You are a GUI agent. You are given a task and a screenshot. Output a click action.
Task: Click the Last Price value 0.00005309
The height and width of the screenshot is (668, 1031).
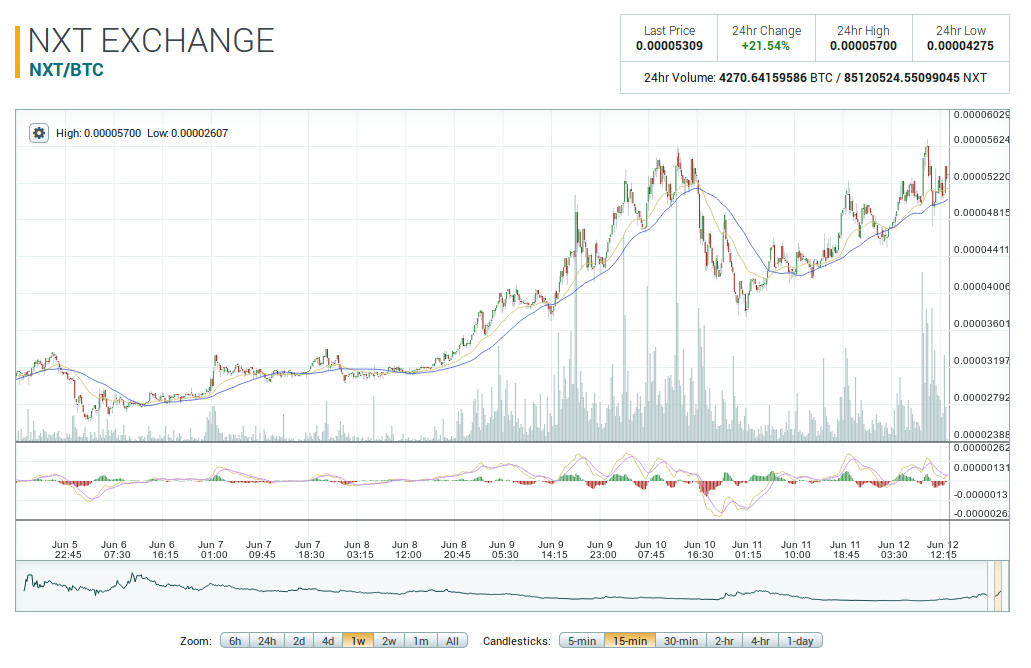point(669,46)
